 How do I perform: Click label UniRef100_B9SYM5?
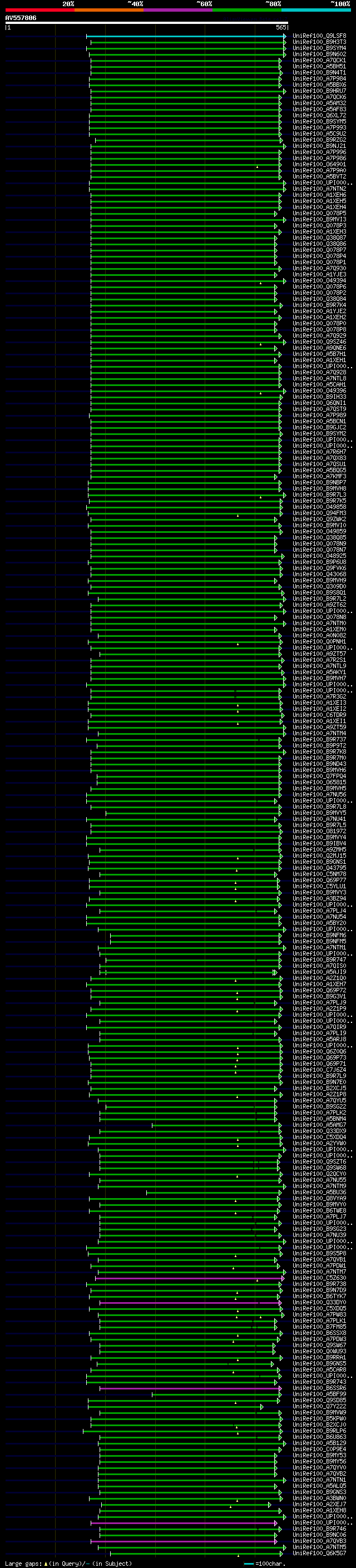click(319, 121)
